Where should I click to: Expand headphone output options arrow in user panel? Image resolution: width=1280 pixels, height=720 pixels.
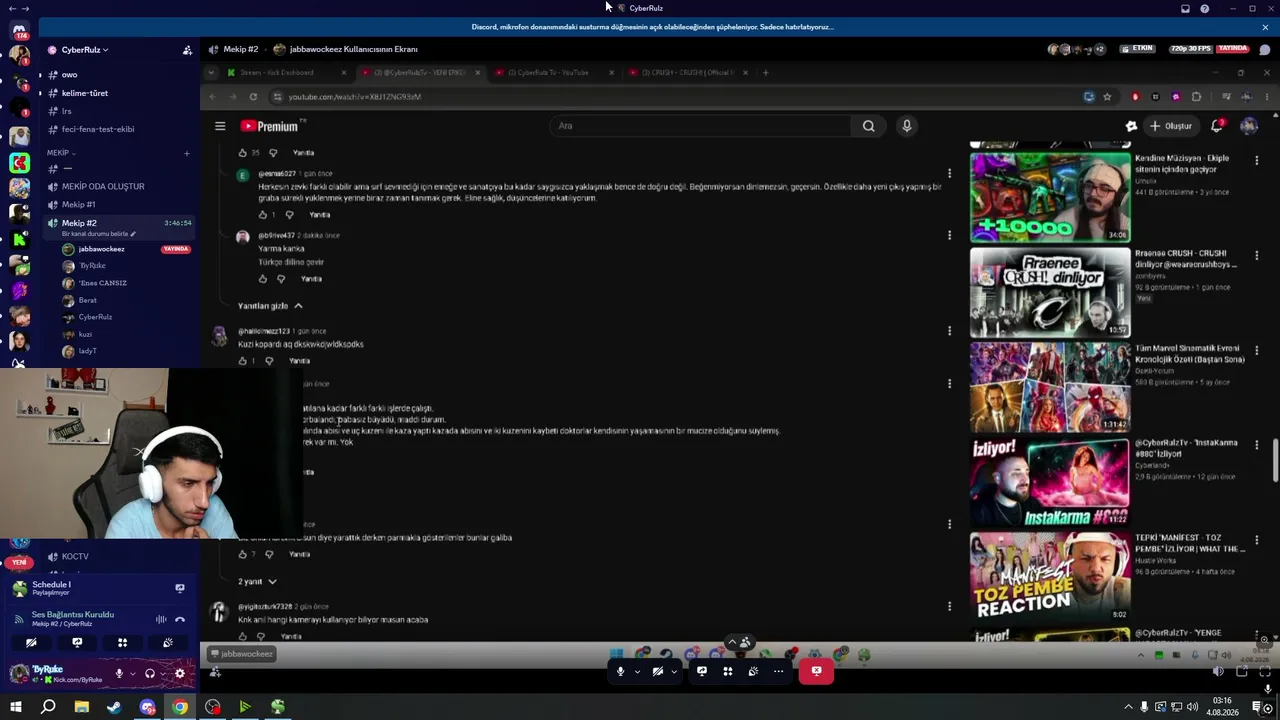point(164,674)
